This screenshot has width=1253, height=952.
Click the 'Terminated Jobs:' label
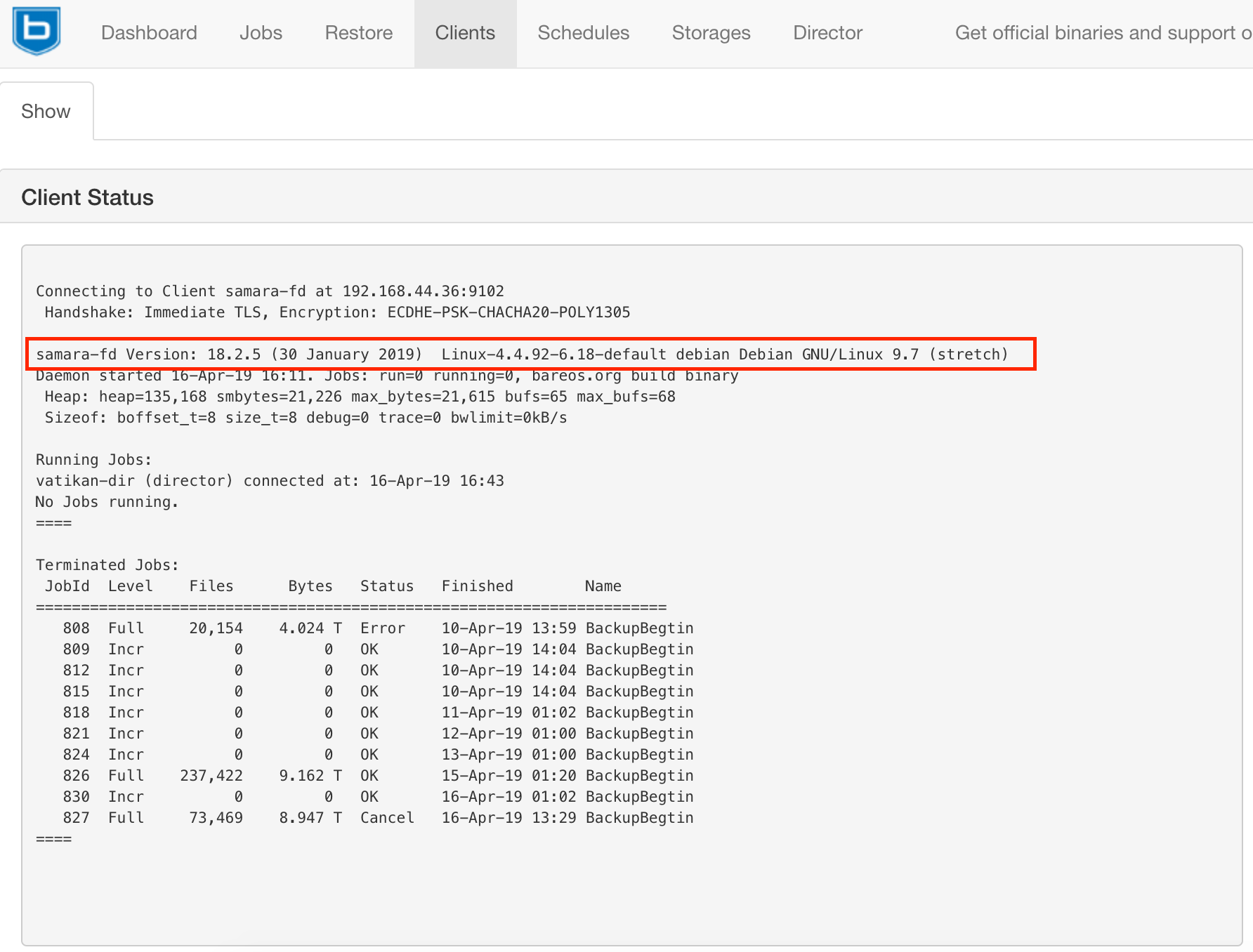point(107,565)
